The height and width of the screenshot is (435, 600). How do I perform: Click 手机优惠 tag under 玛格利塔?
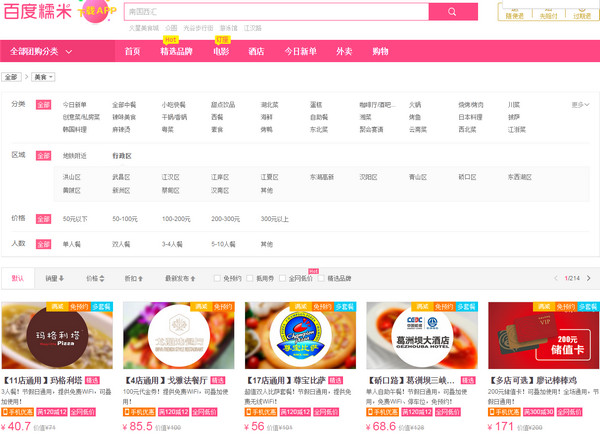(x=18, y=412)
